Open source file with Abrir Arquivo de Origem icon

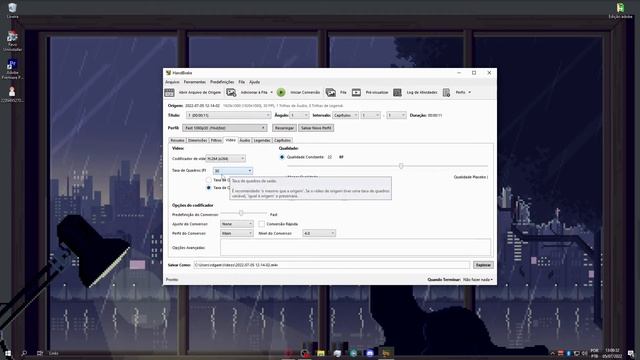[x=169, y=93]
